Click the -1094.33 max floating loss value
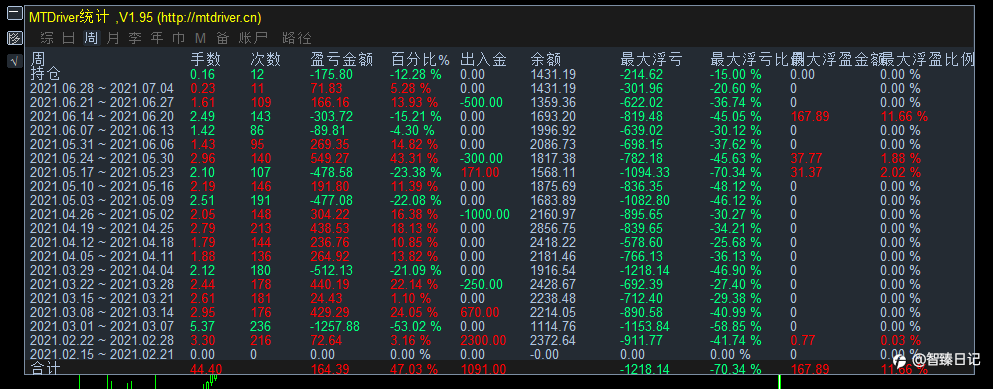 coord(645,172)
